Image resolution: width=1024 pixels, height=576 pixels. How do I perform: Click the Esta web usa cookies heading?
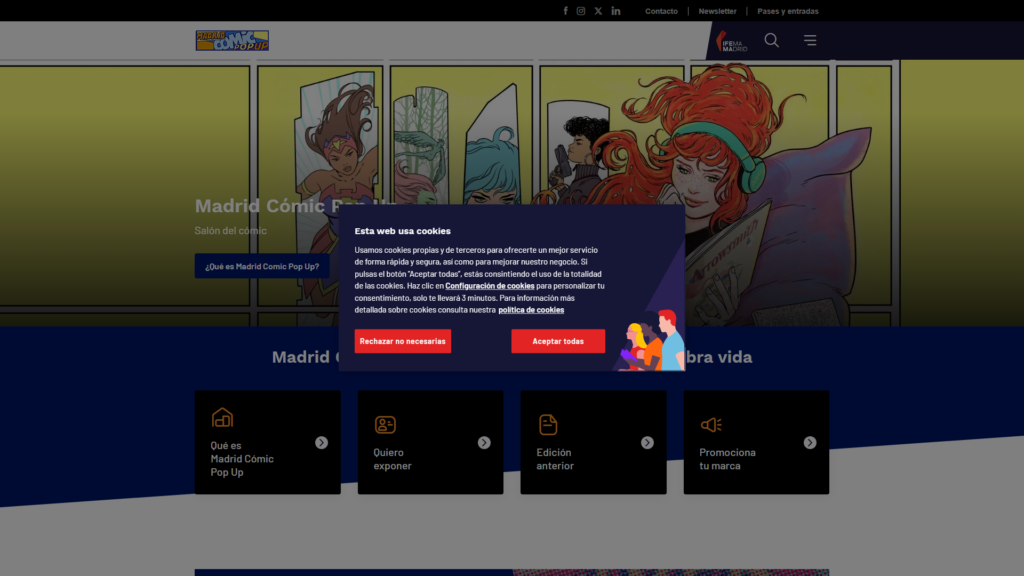402,231
